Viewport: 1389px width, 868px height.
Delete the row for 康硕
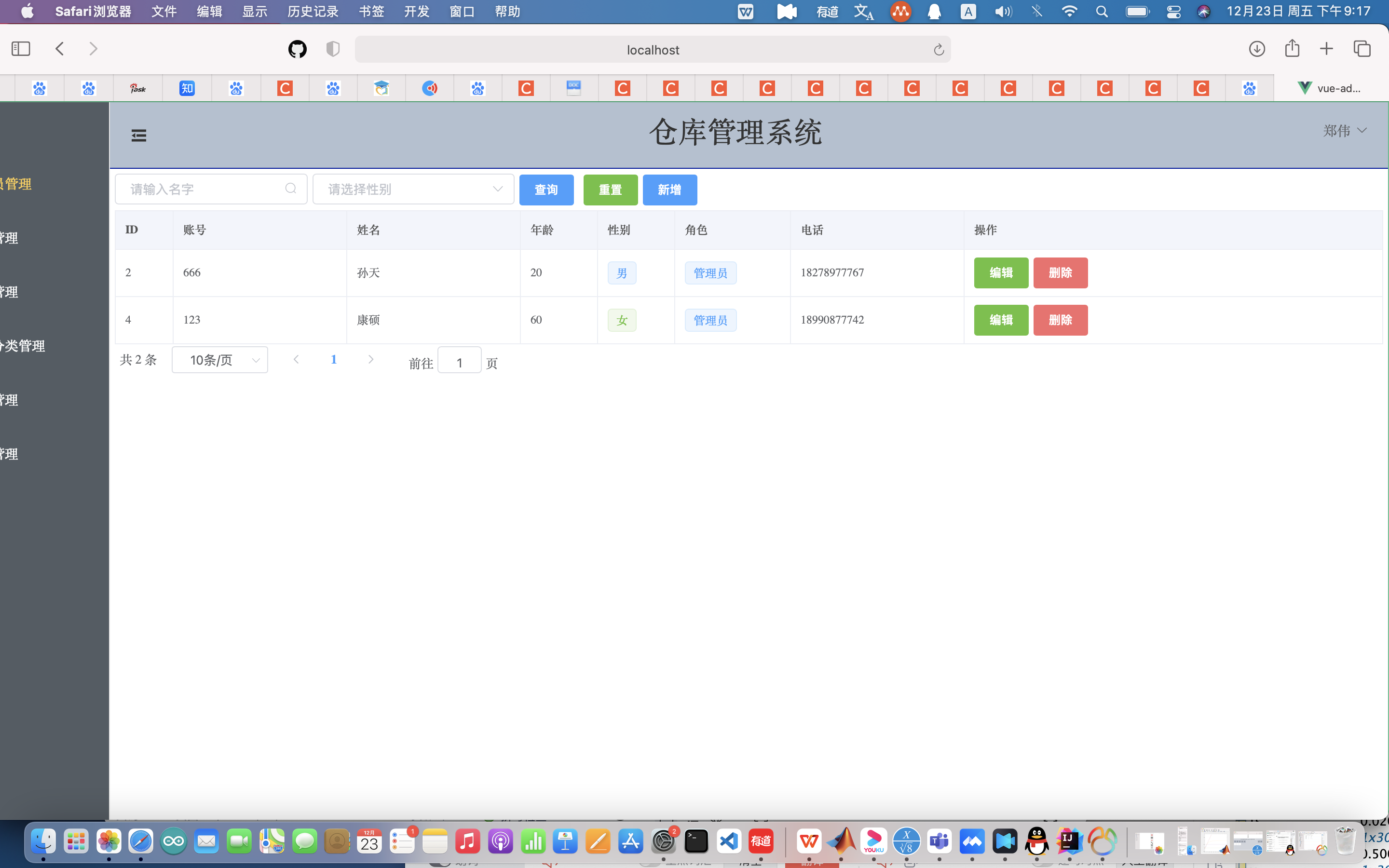tap(1061, 320)
